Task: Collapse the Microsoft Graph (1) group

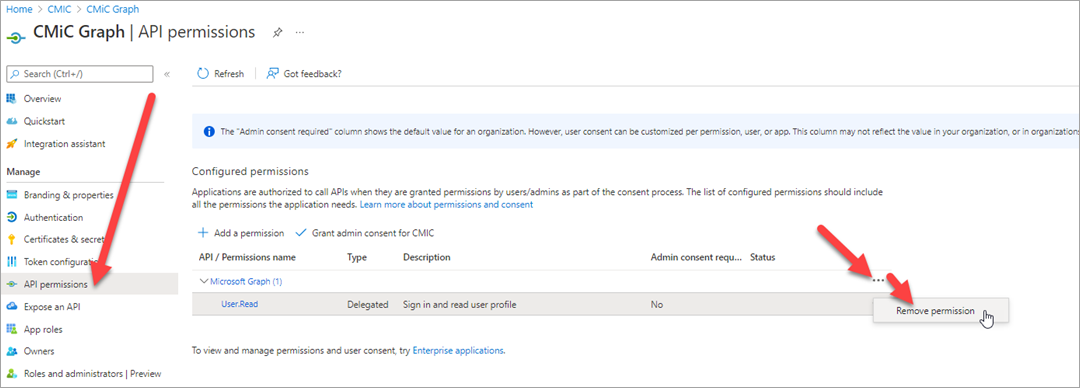Action: tap(204, 281)
